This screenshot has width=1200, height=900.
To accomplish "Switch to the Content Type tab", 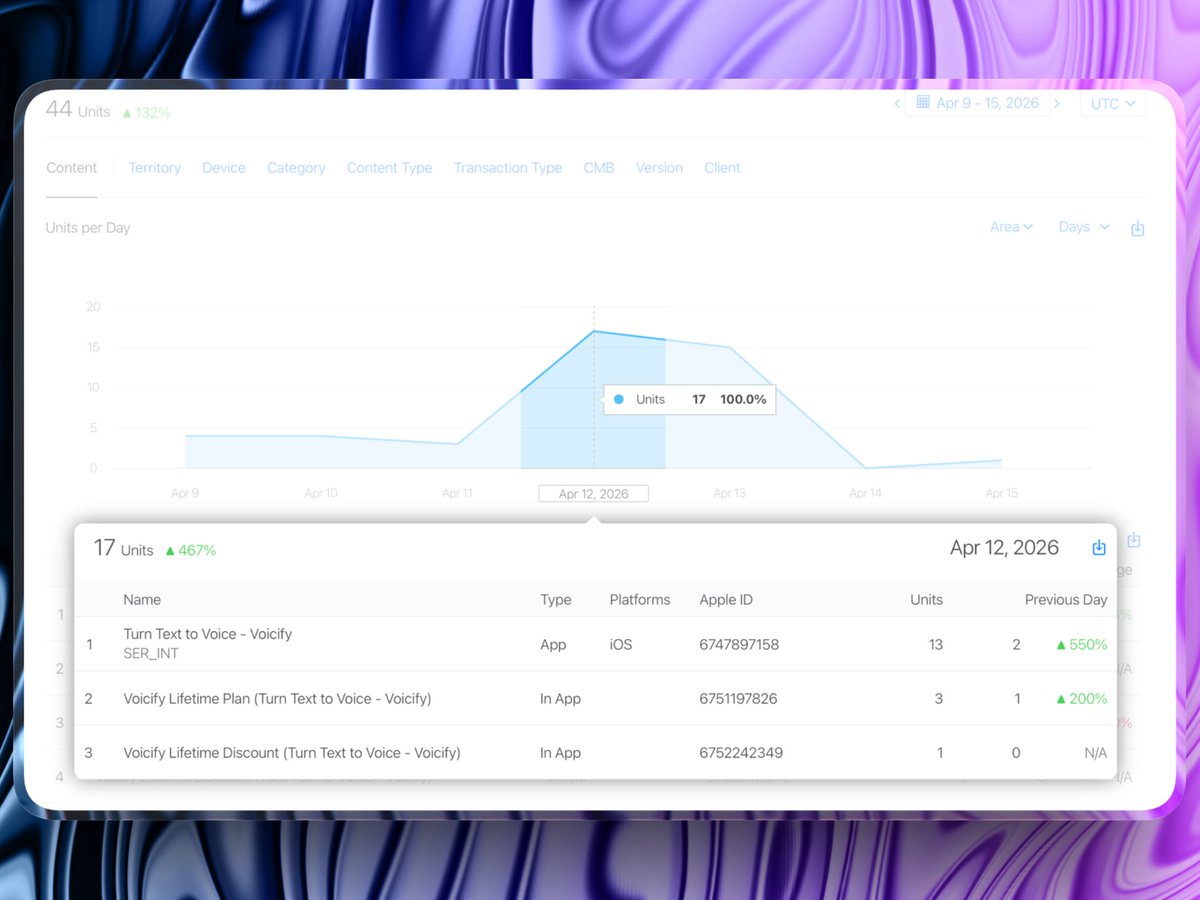I will tap(389, 168).
